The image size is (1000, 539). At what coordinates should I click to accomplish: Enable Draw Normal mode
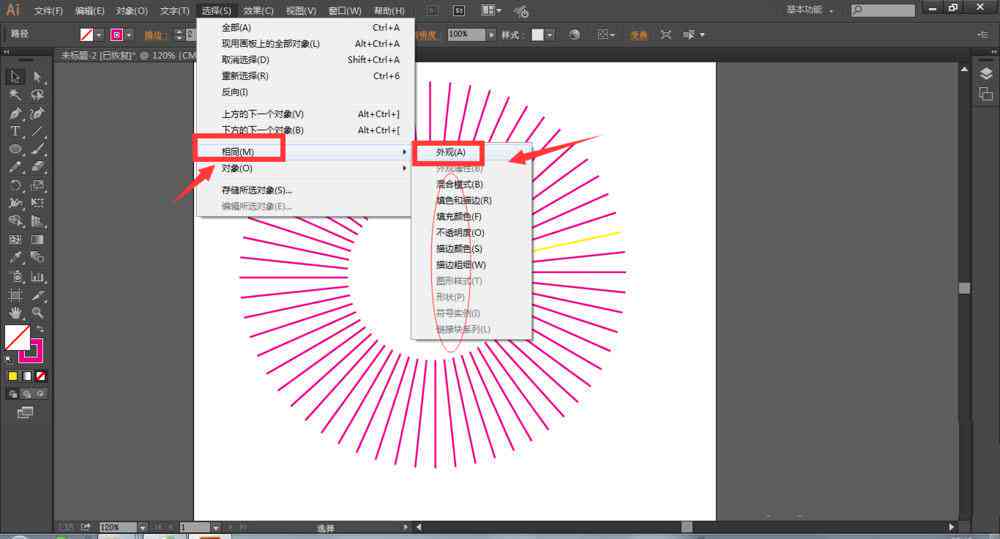coord(13,394)
